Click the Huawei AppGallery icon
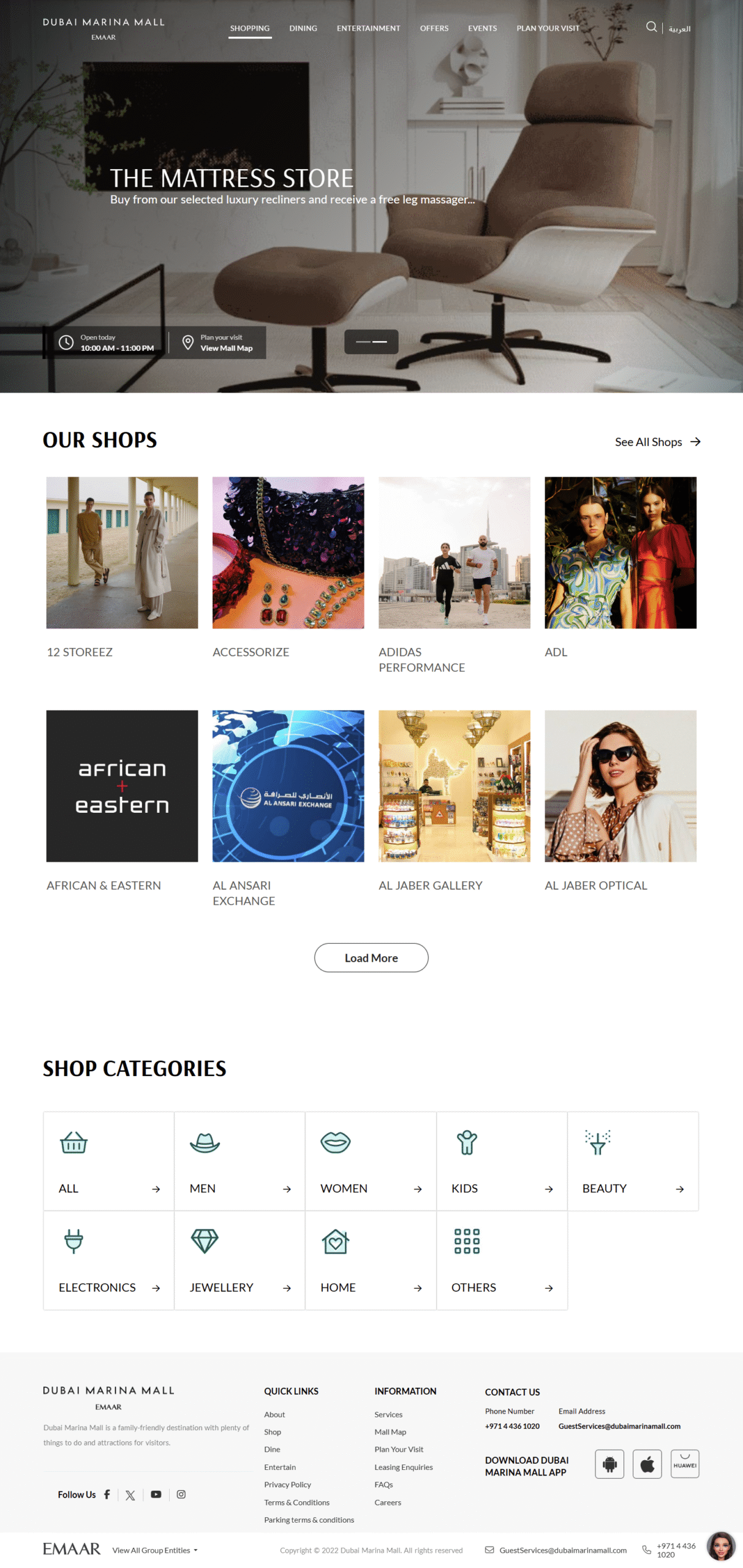The image size is (743, 1568). pyautogui.click(x=684, y=1463)
